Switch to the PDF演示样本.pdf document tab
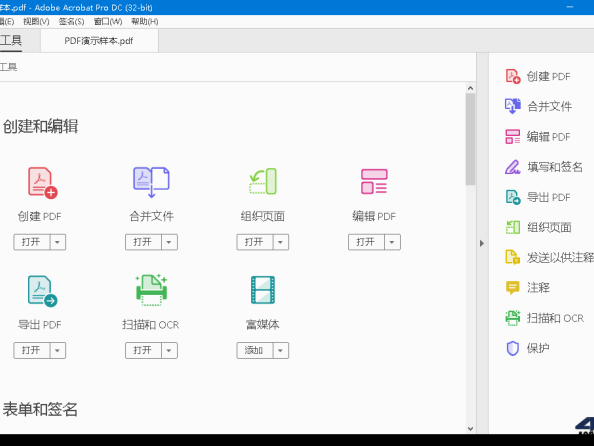This screenshot has height=446, width=594. point(99,41)
